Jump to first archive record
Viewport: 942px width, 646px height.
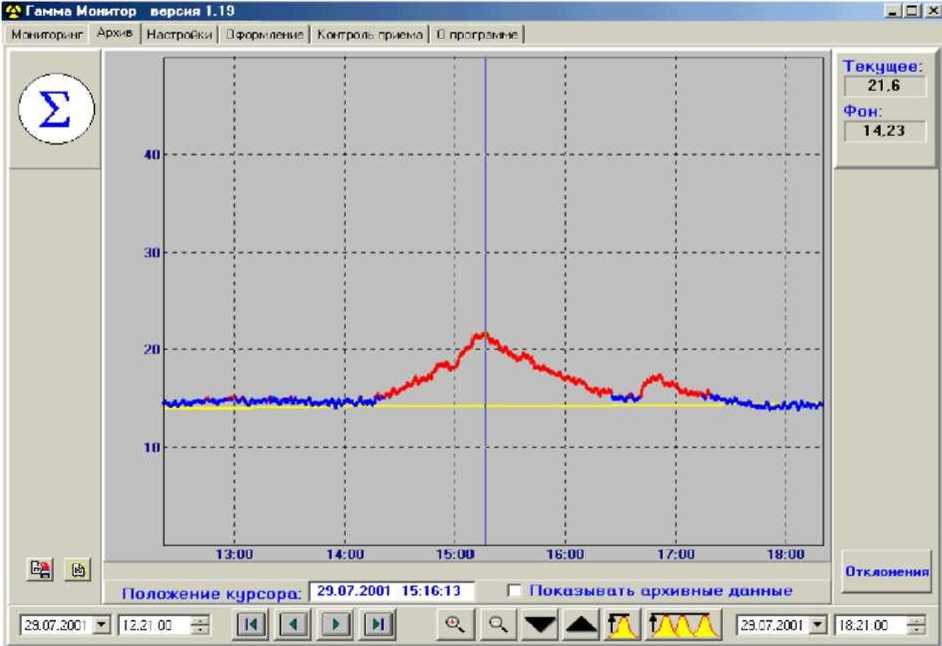point(251,624)
